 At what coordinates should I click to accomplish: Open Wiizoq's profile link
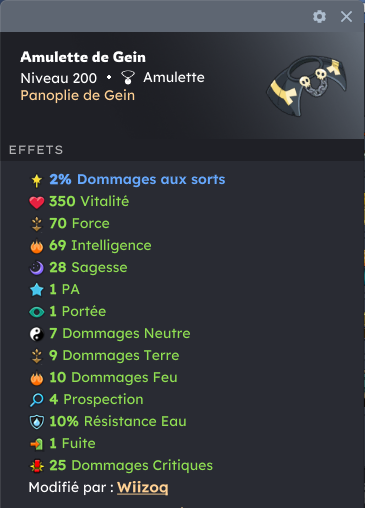(x=143, y=488)
